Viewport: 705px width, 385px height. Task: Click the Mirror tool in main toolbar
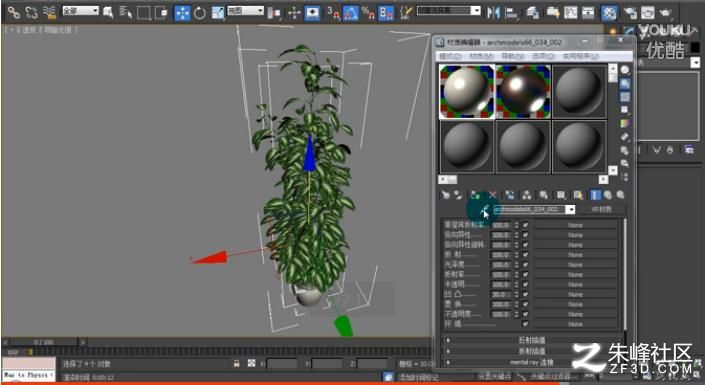point(493,13)
